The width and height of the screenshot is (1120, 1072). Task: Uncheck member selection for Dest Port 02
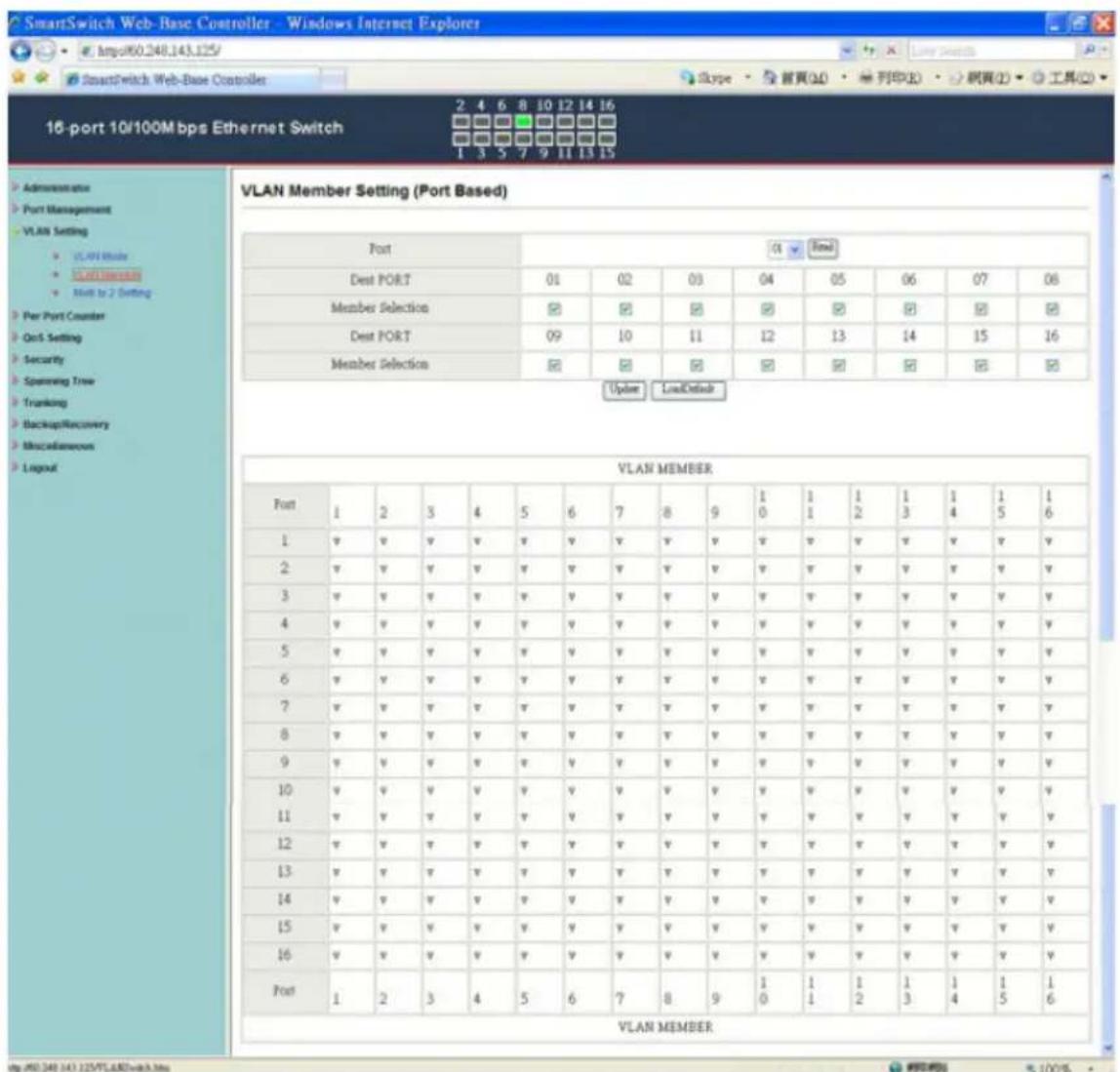(x=625, y=309)
